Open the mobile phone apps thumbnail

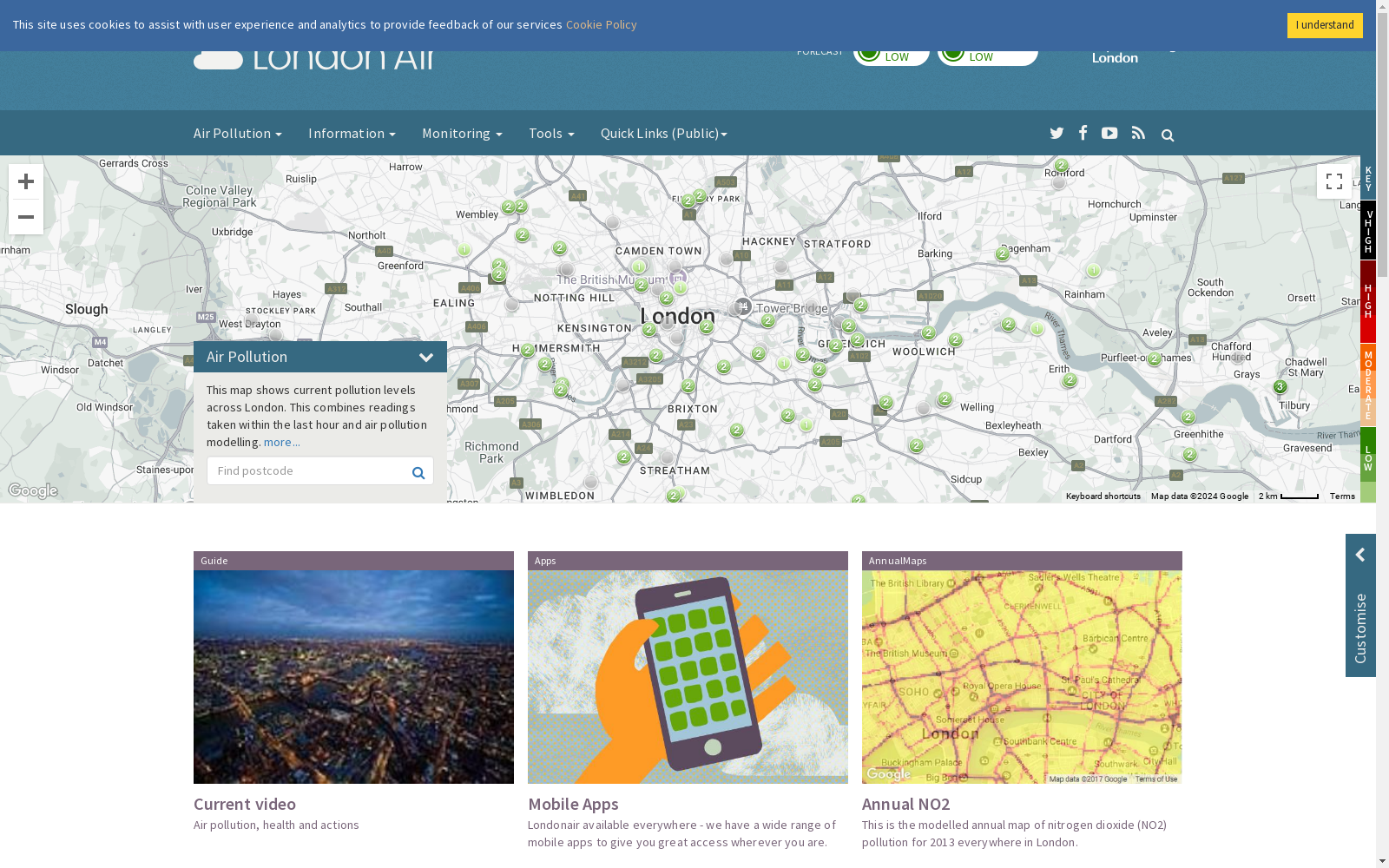(x=688, y=677)
